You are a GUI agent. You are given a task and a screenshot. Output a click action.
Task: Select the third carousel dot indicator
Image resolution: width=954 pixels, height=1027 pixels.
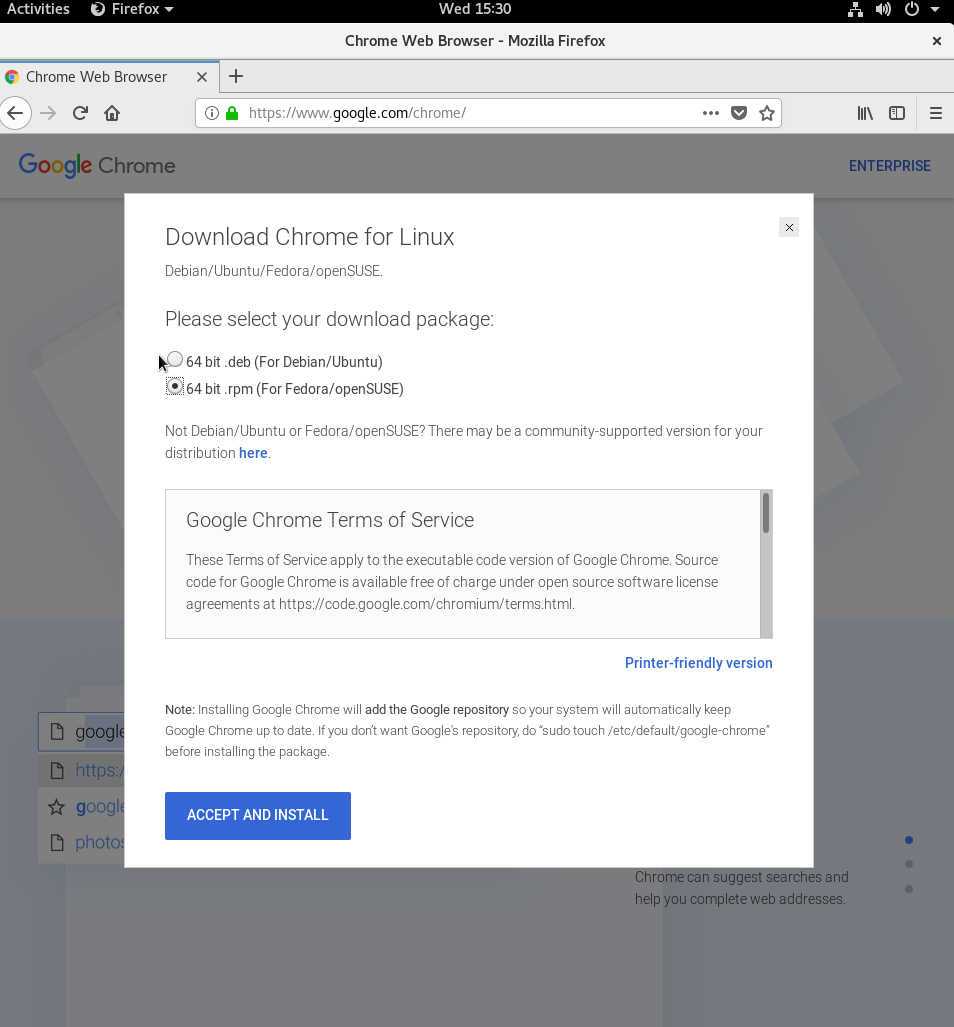point(909,889)
